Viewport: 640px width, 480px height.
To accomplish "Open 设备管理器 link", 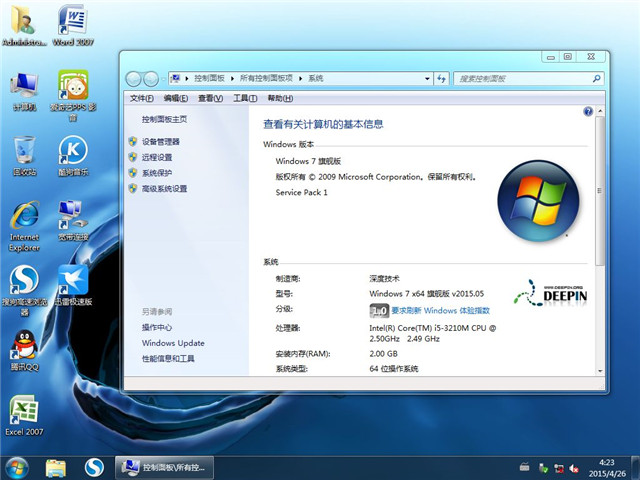I will click(x=161, y=142).
